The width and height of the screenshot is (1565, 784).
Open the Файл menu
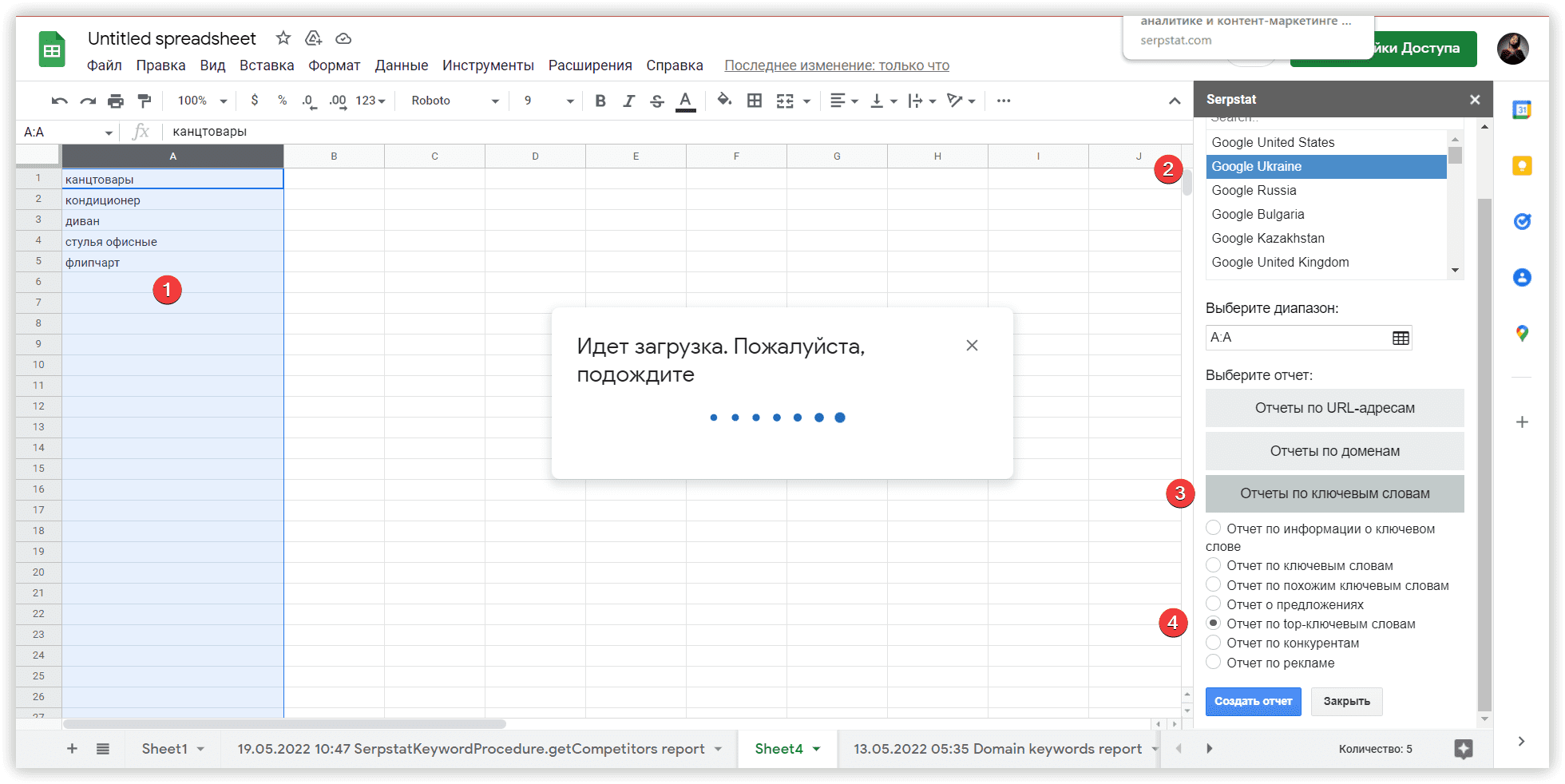(105, 65)
